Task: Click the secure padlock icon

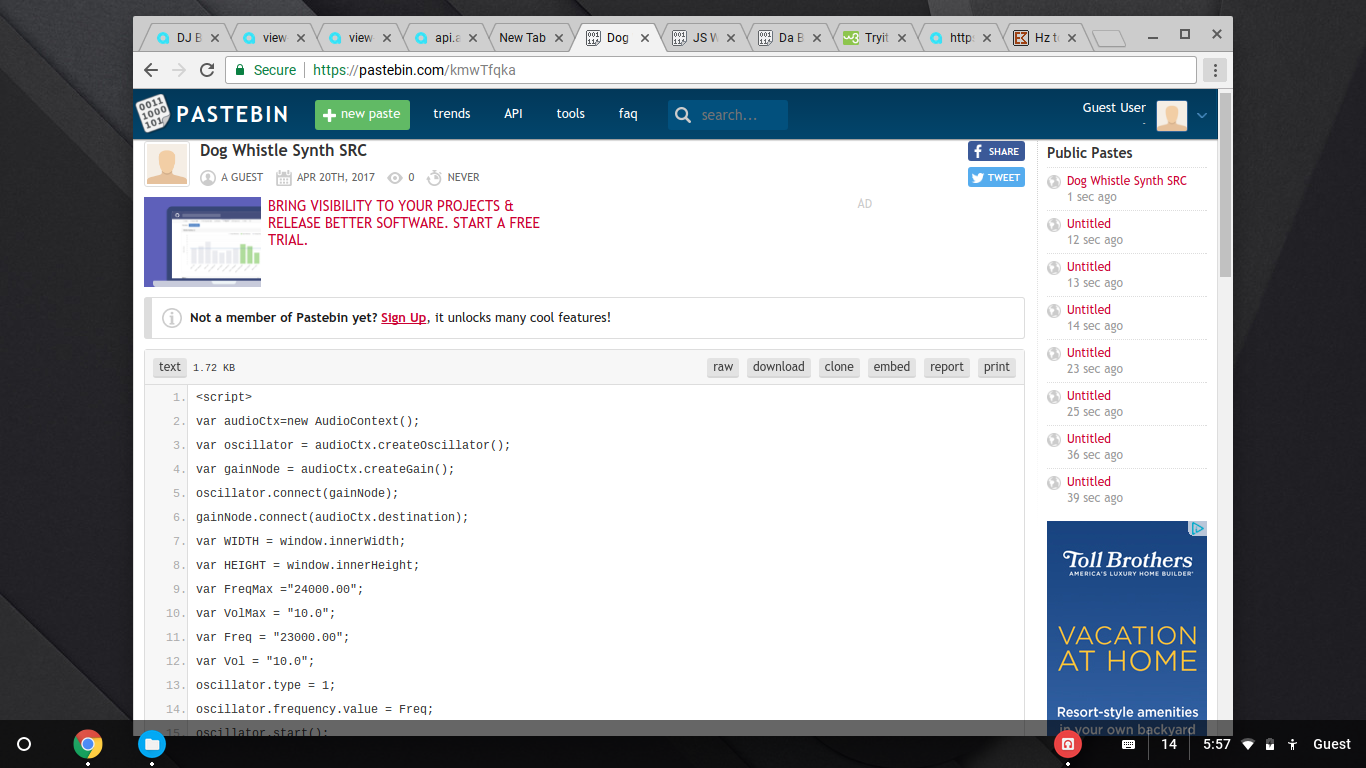Action: (239, 70)
